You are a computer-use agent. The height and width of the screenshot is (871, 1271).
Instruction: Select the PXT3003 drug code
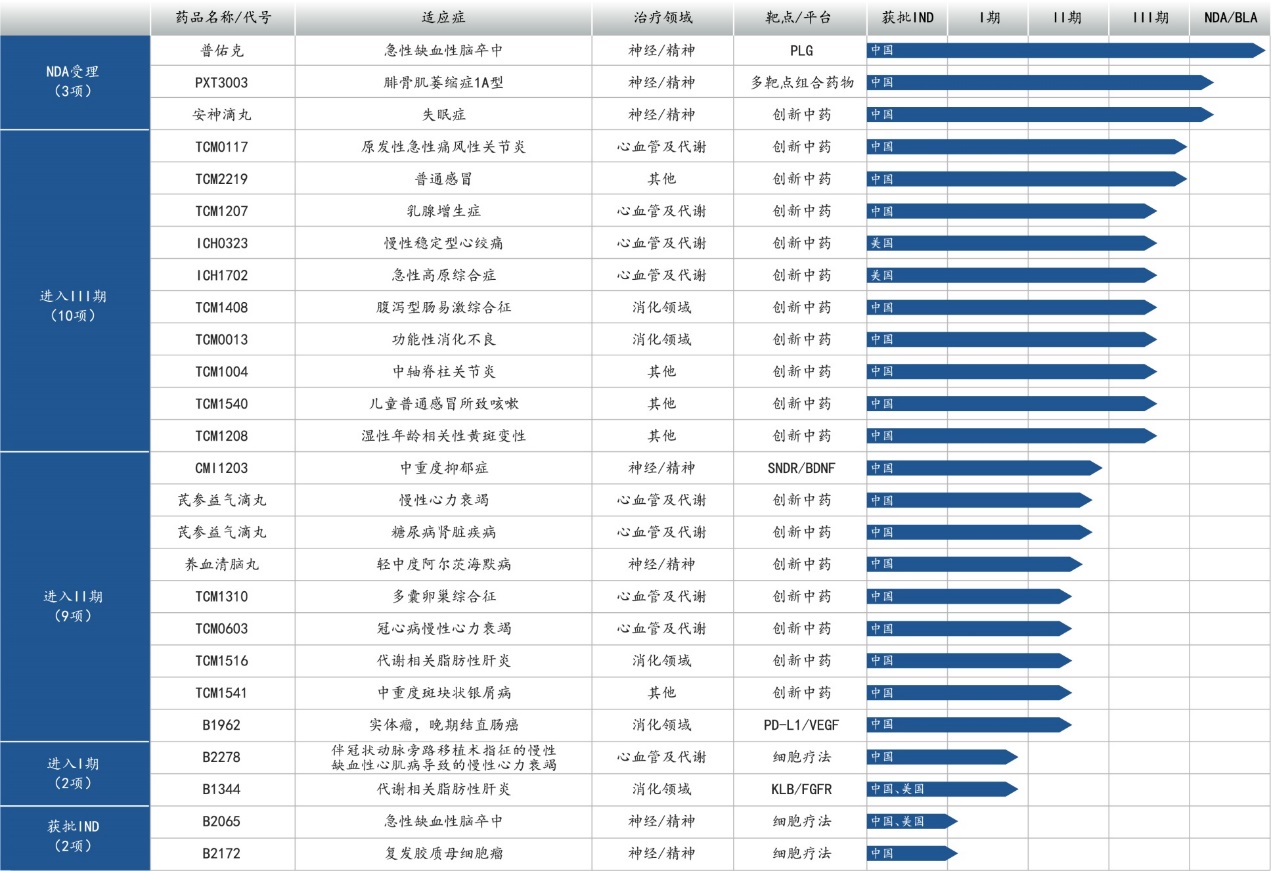point(222,83)
